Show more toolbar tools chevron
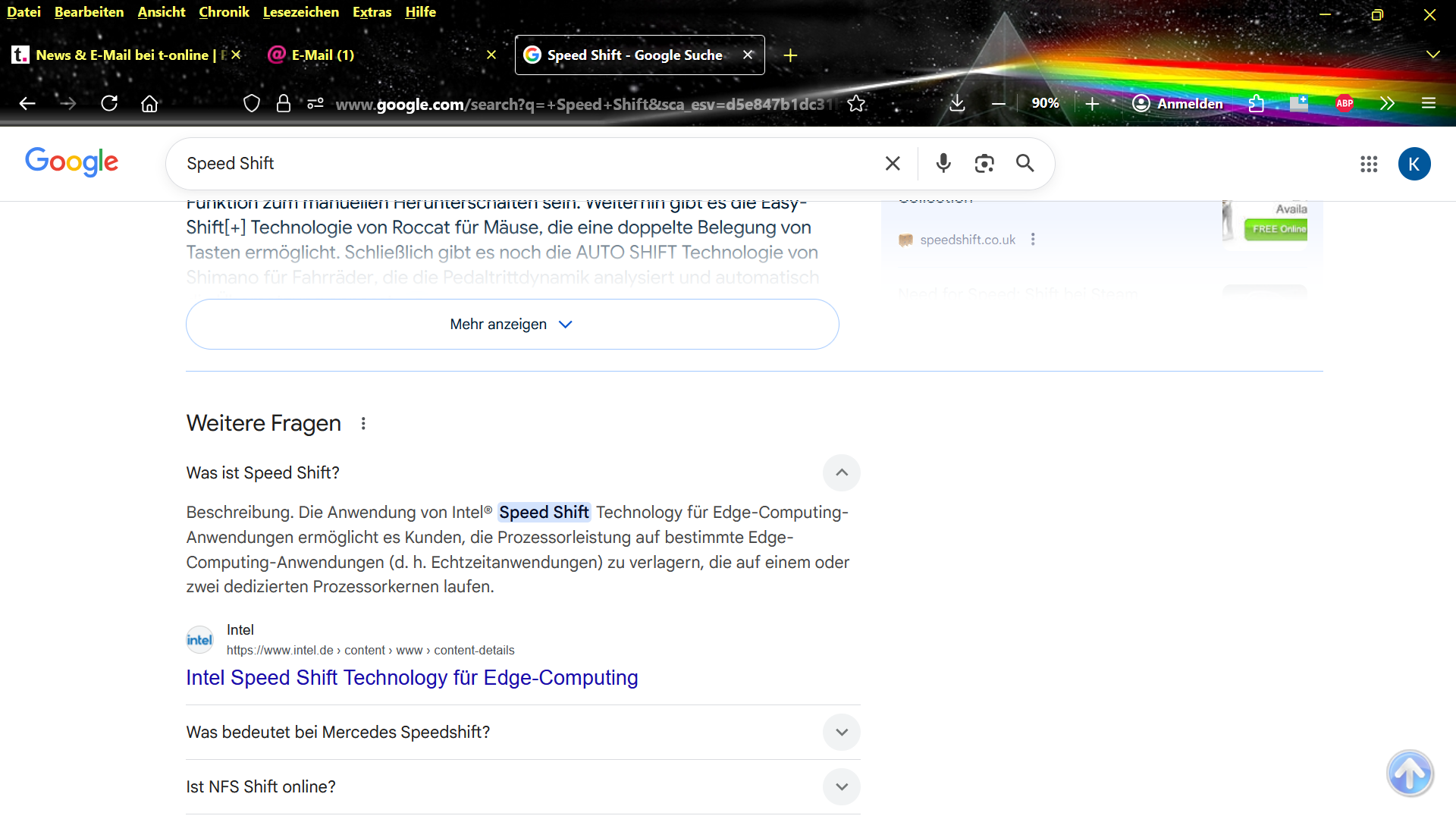 tap(1387, 104)
